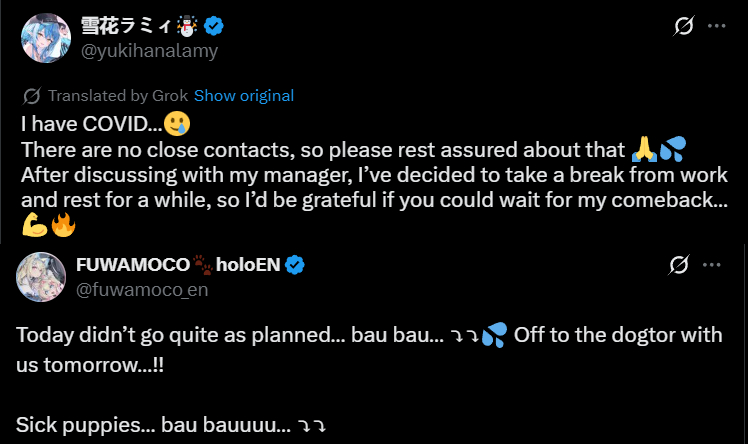Screen dimensions: 748x444
Task: Click FUWAMOCO's blue verified badge
Action: 296,265
